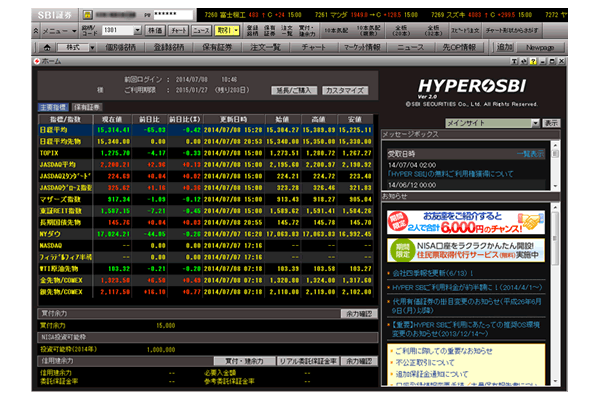This screenshot has width=600, height=400.
Task: Switch to 保有証券 tab in tab bar
Action: click(217, 47)
